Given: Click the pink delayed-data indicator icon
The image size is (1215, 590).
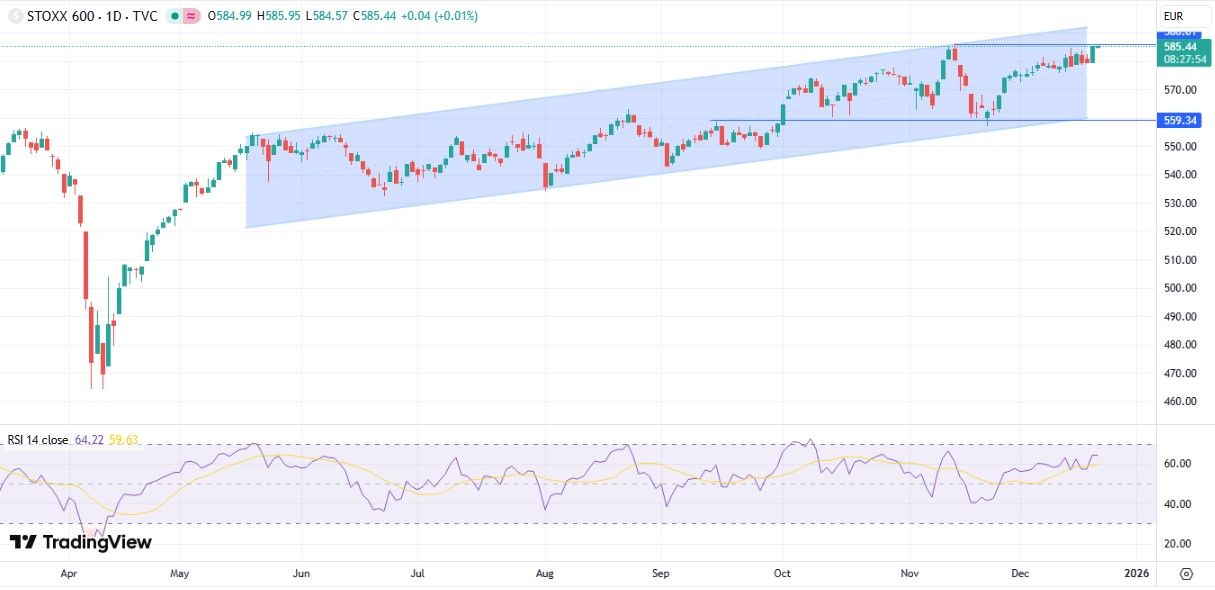Looking at the screenshot, I should tap(190, 16).
